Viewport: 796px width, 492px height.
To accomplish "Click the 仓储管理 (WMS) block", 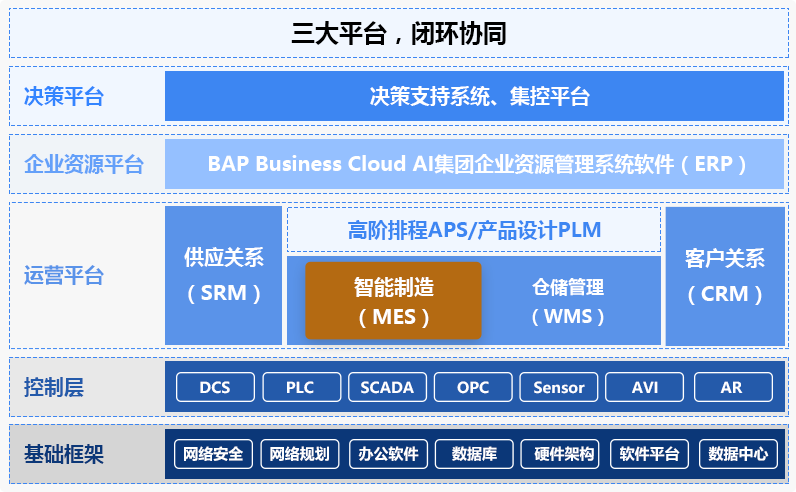I will coord(568,302).
